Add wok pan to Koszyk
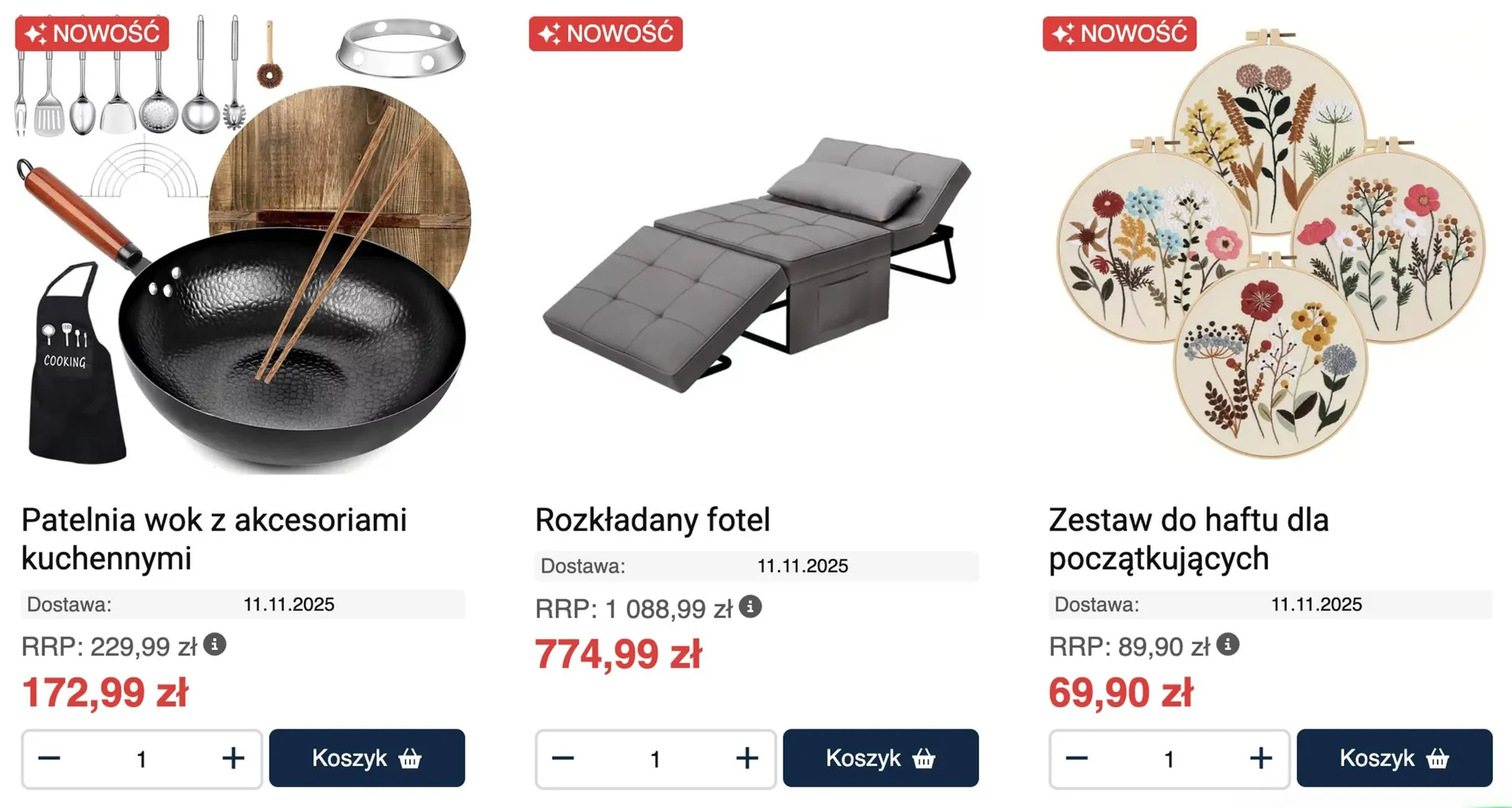 click(367, 758)
